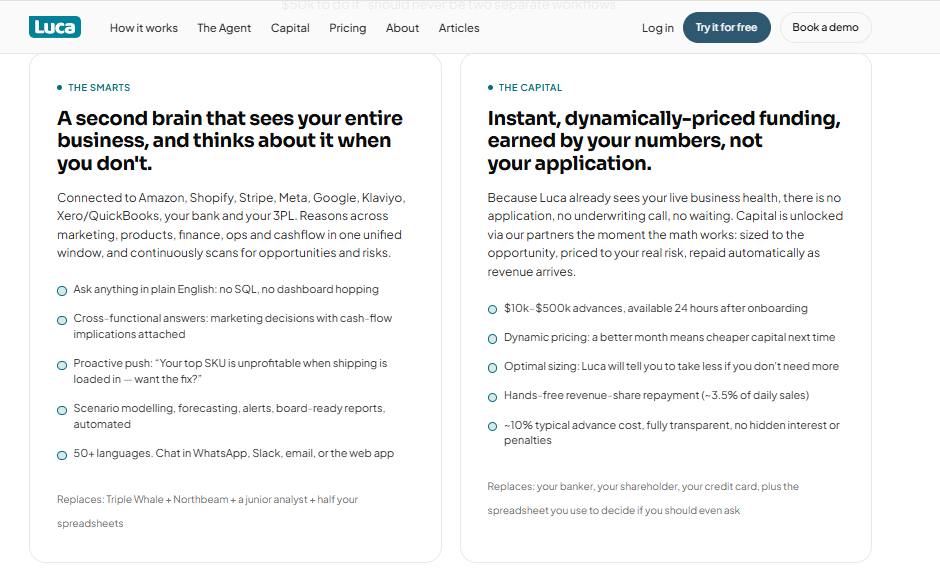
Task: Visit the Articles section
Action: (459, 28)
